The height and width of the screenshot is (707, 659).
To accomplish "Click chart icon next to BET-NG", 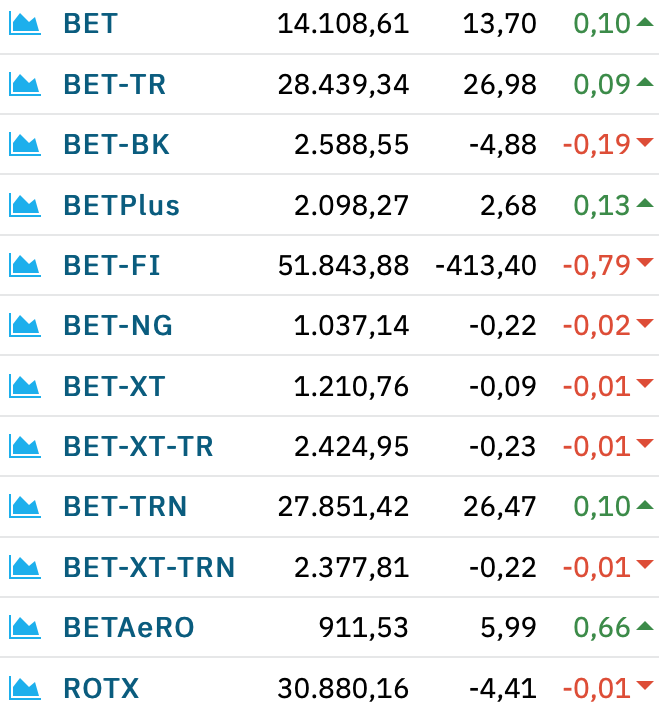I will coord(25,326).
